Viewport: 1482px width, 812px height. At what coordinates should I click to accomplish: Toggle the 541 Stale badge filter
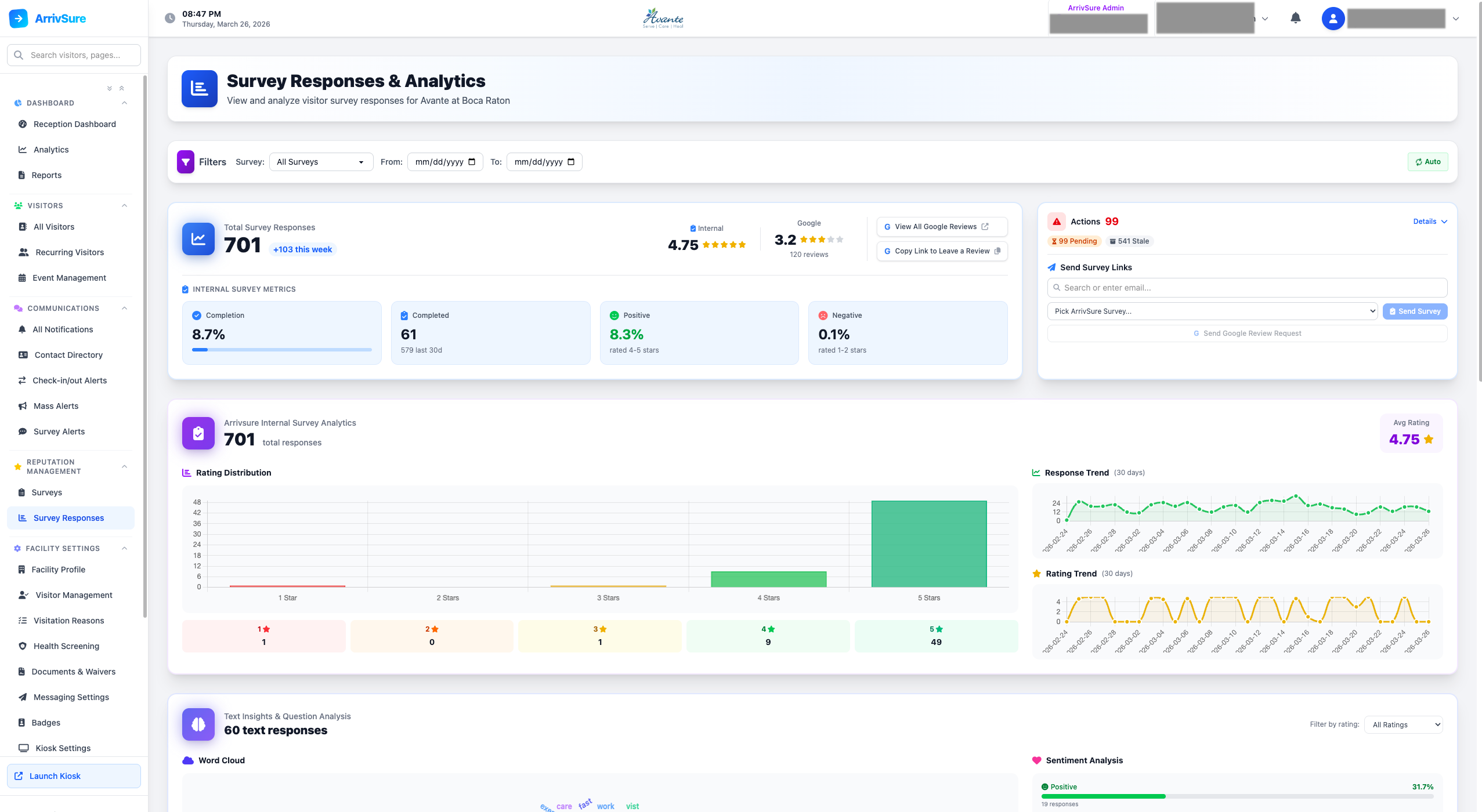point(1129,241)
